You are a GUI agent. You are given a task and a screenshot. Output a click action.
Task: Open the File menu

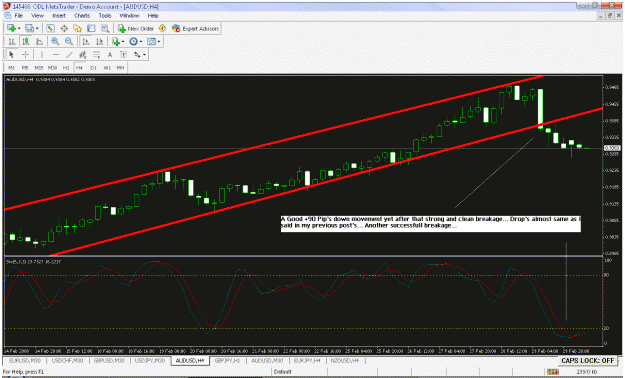point(18,16)
